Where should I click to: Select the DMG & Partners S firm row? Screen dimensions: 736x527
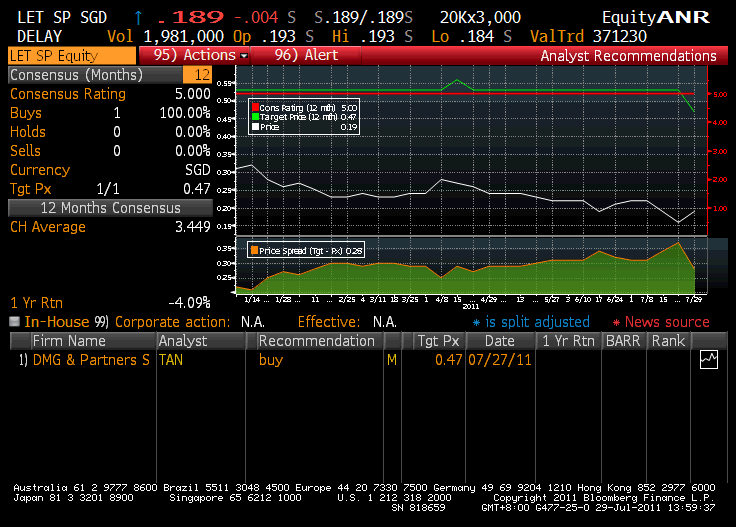[x=91, y=360]
